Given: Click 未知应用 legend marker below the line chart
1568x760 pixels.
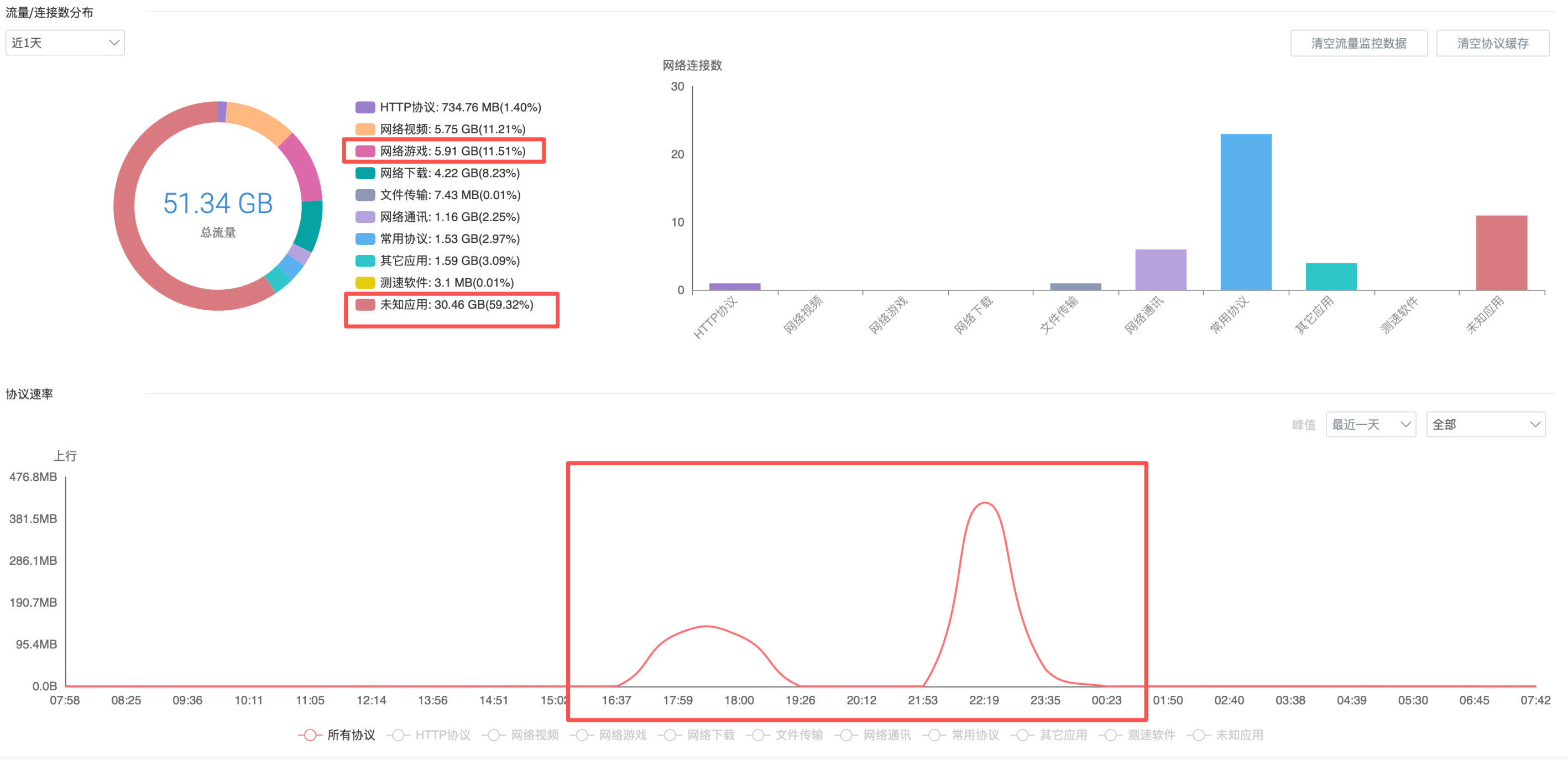Looking at the screenshot, I should pyautogui.click(x=1199, y=735).
